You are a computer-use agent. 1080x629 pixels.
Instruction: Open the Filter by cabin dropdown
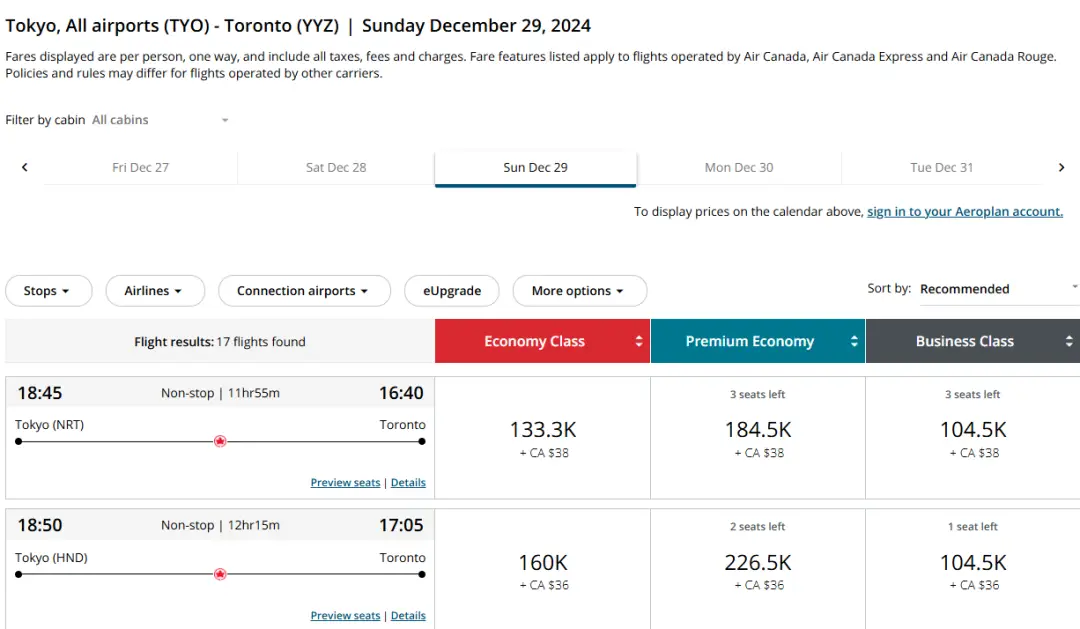[x=160, y=120]
